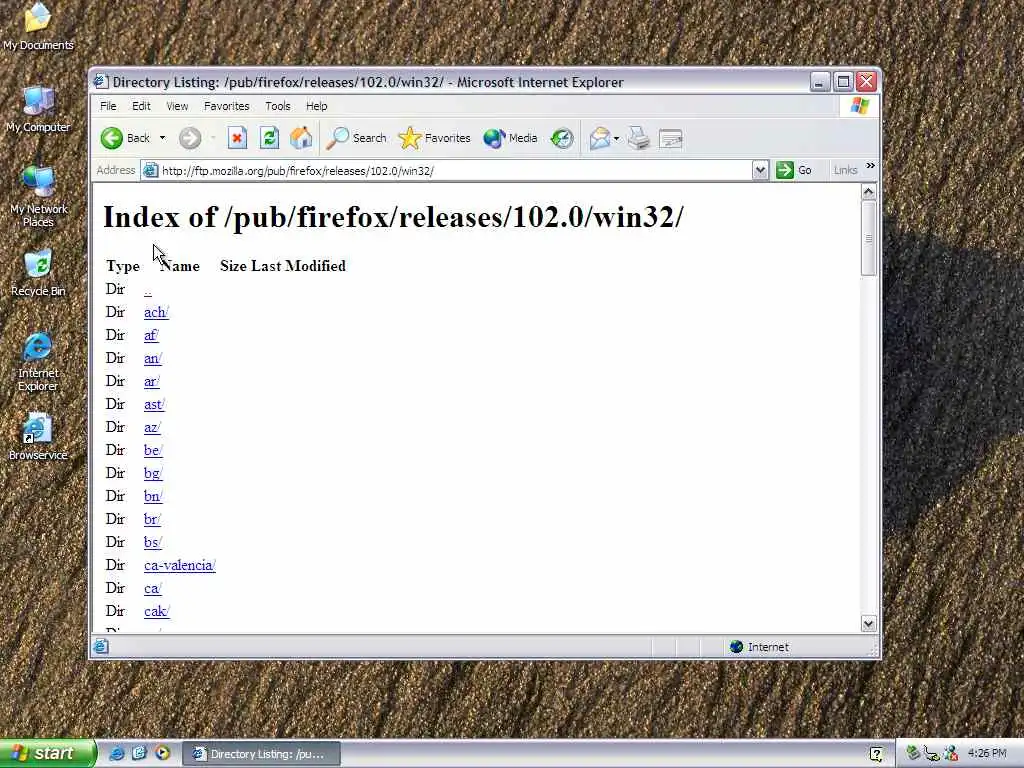
Task: Click the vertical scrollbar thumb
Action: [868, 238]
